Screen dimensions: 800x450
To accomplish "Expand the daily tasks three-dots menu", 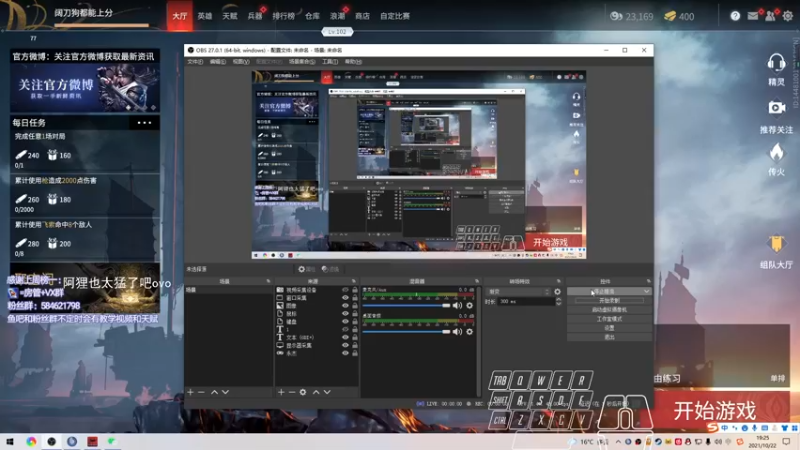I will pos(144,122).
